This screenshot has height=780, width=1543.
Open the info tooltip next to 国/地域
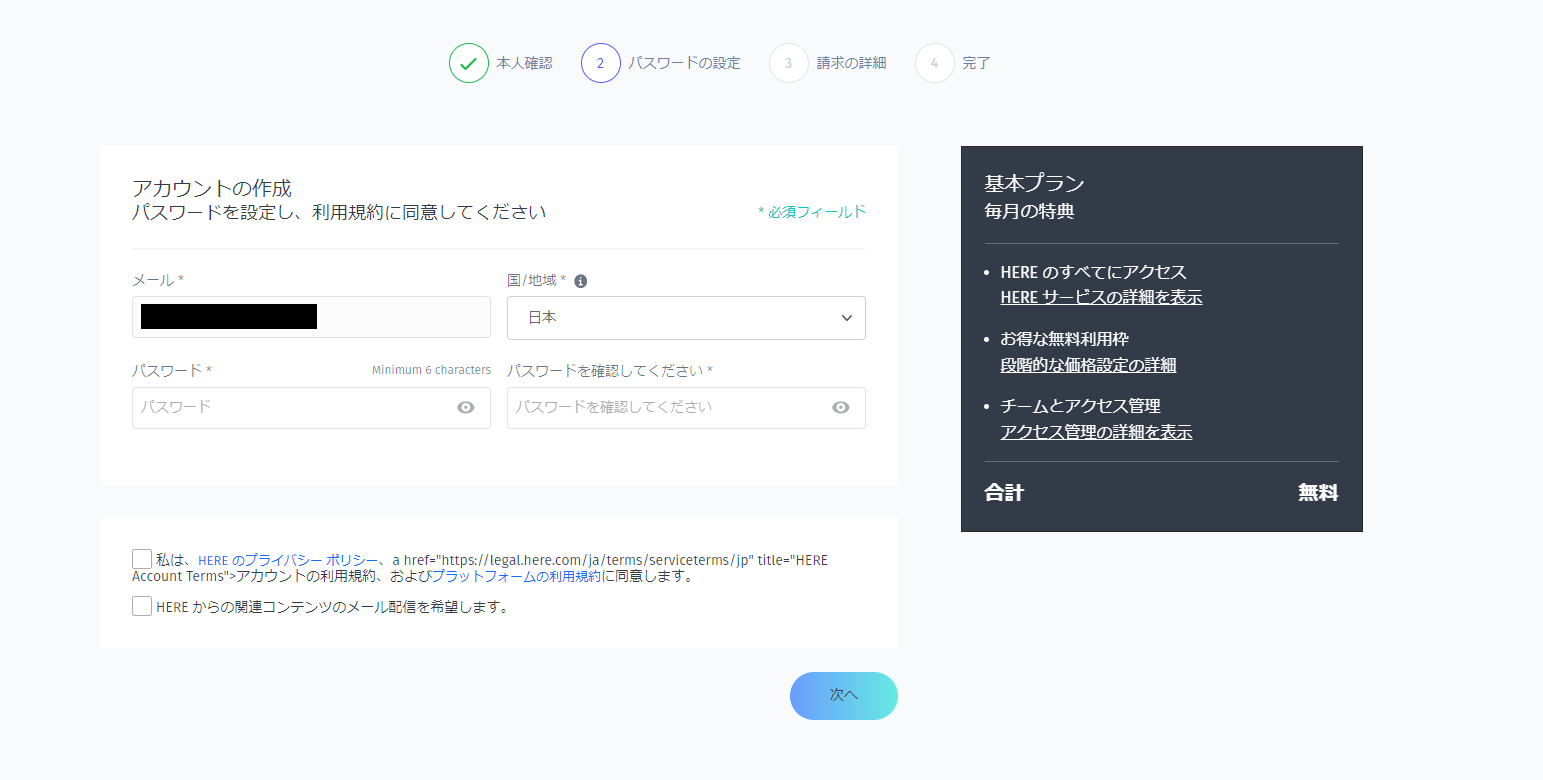pos(580,280)
